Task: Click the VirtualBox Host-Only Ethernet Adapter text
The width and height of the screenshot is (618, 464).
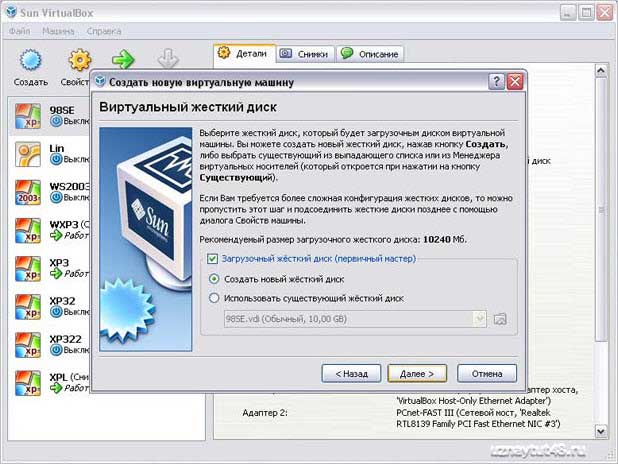Action: point(473,401)
